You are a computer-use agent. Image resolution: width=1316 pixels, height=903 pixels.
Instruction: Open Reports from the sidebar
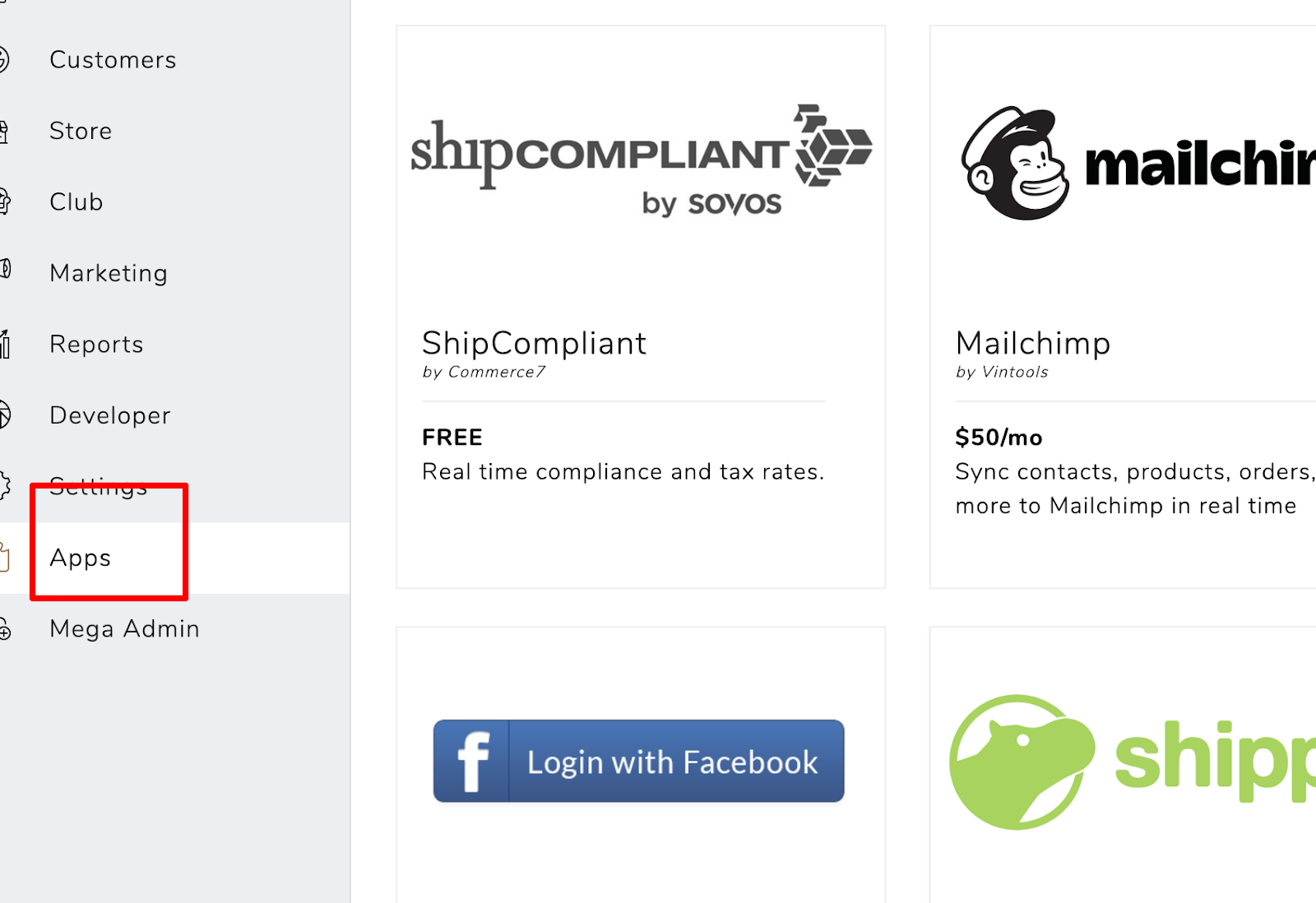point(96,345)
